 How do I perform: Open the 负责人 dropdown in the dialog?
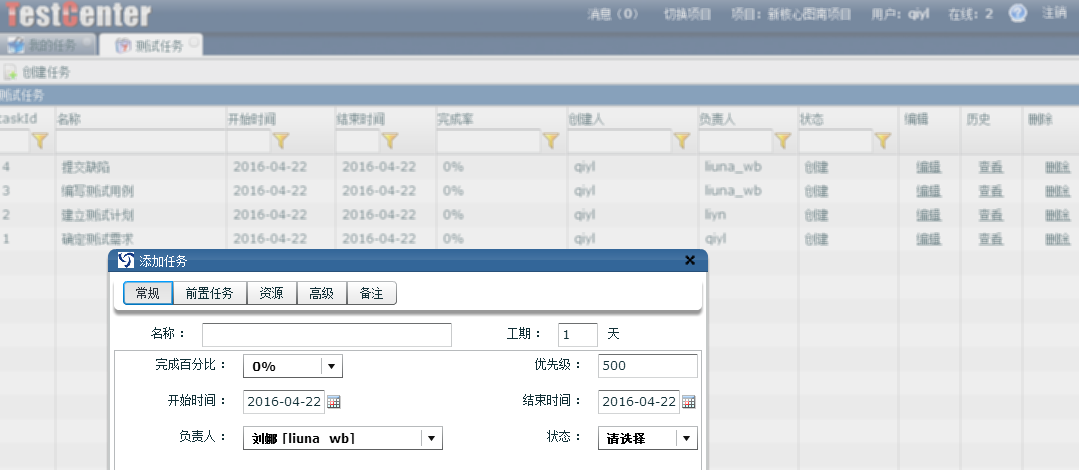point(431,438)
